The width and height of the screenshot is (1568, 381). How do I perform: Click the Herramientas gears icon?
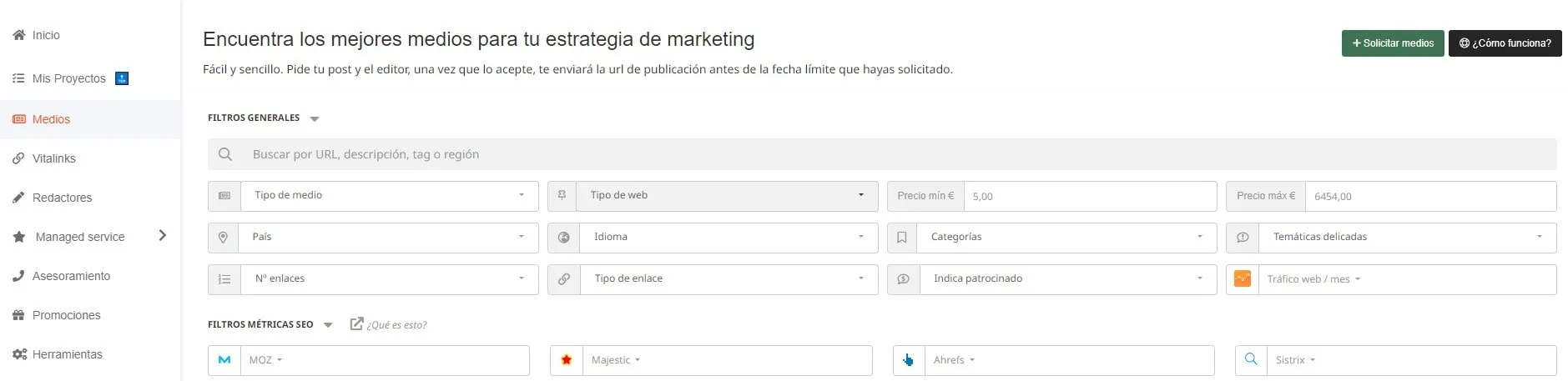(20, 354)
